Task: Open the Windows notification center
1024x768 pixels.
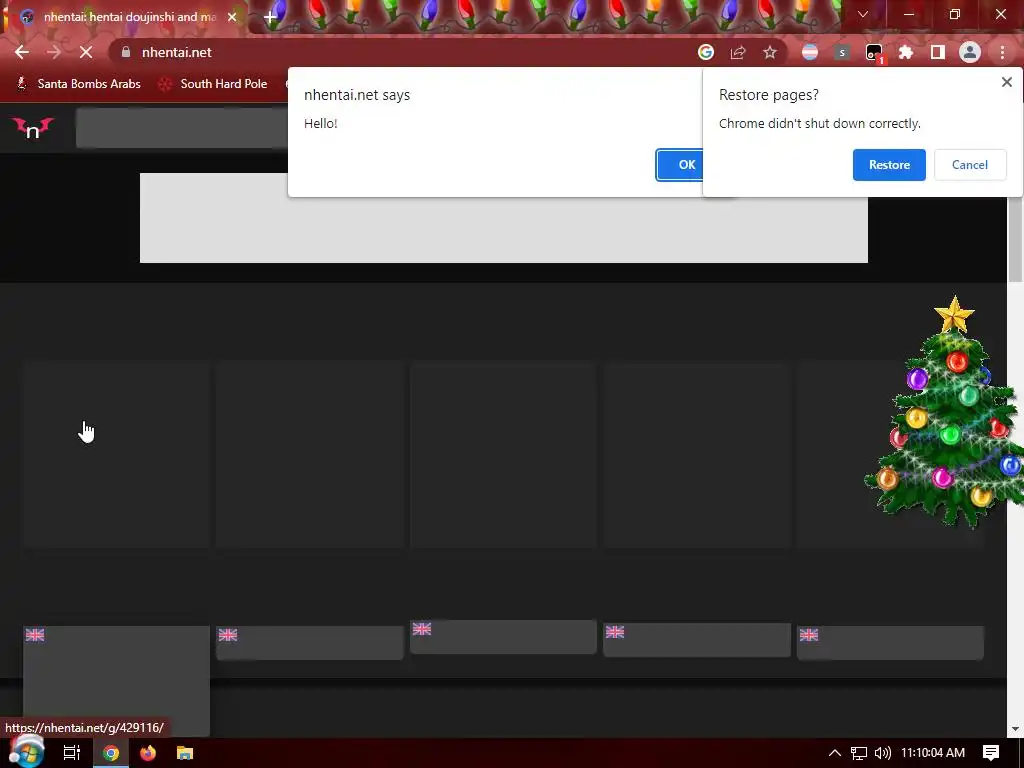Action: [x=991, y=753]
